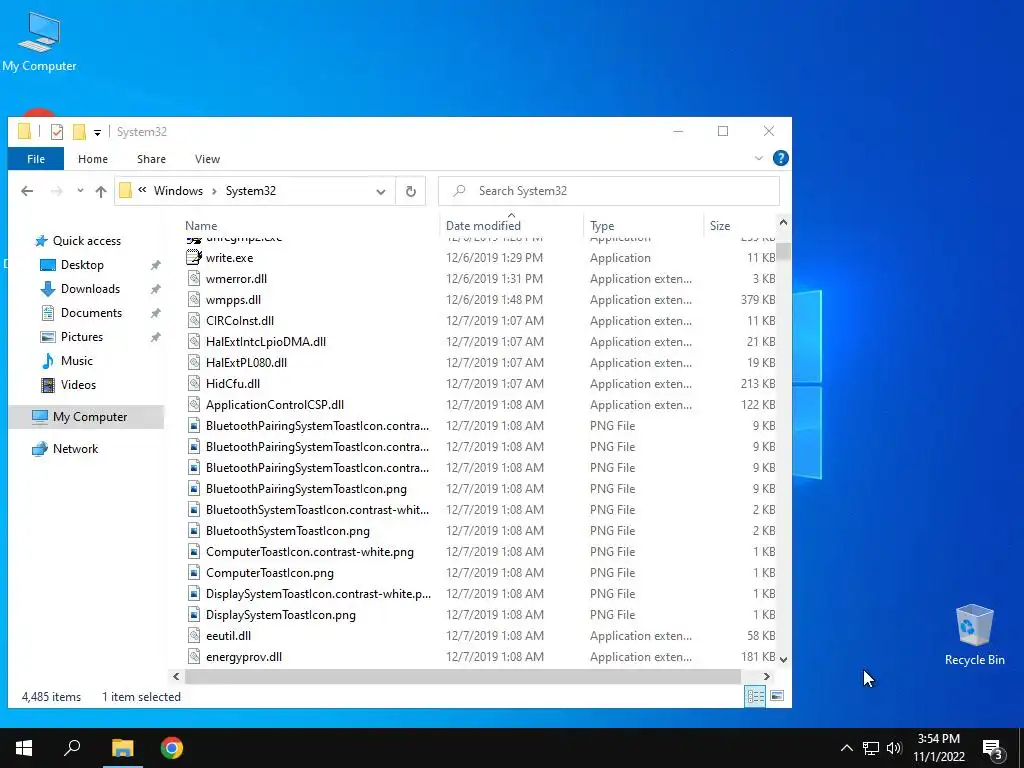Open Desktop in the navigation pane
The image size is (1024, 768).
[x=82, y=264]
